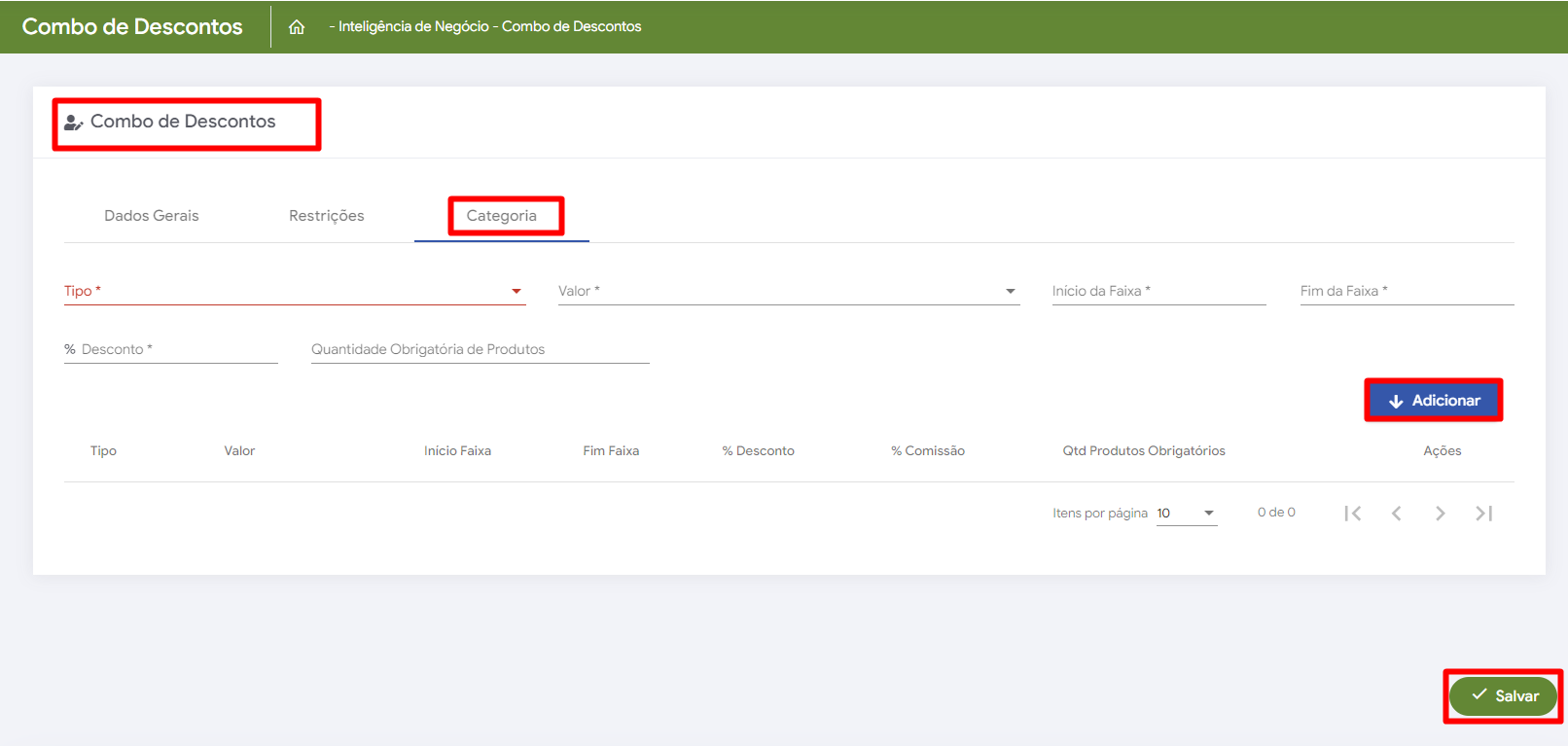Open the Restrições tab
The image size is (1568, 746).
[327, 216]
